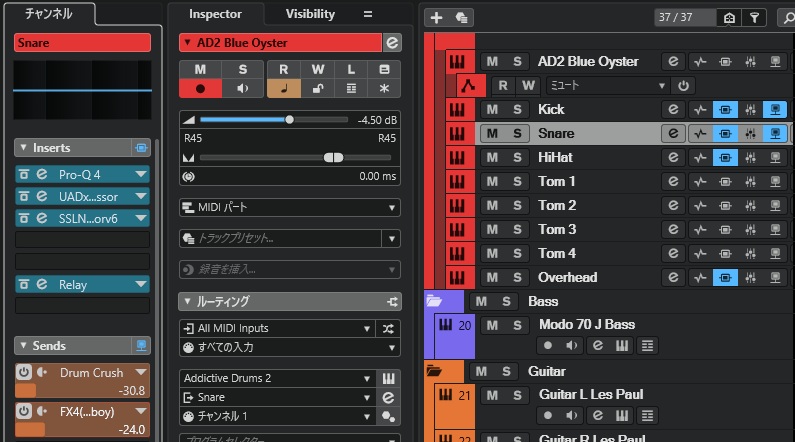
Task: Click the Lock track icon in Inspector
Action: click(318, 89)
